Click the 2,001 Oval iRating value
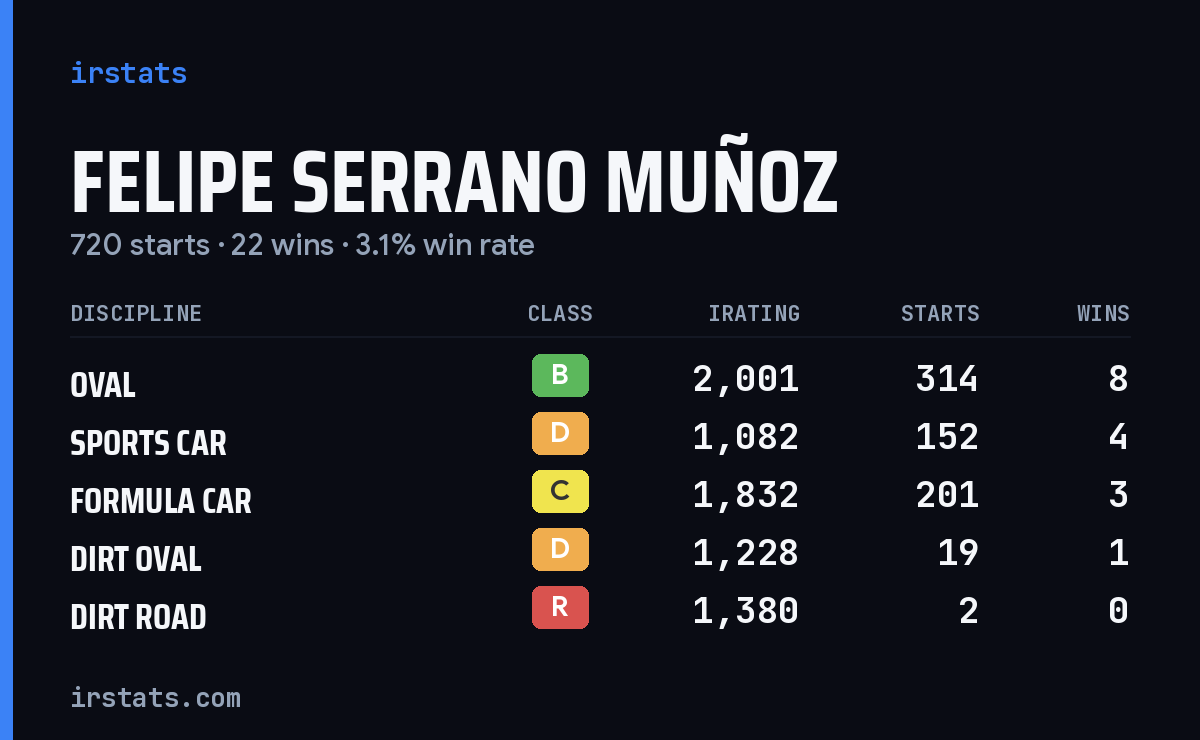Screen dimensions: 1200x740 (746, 379)
